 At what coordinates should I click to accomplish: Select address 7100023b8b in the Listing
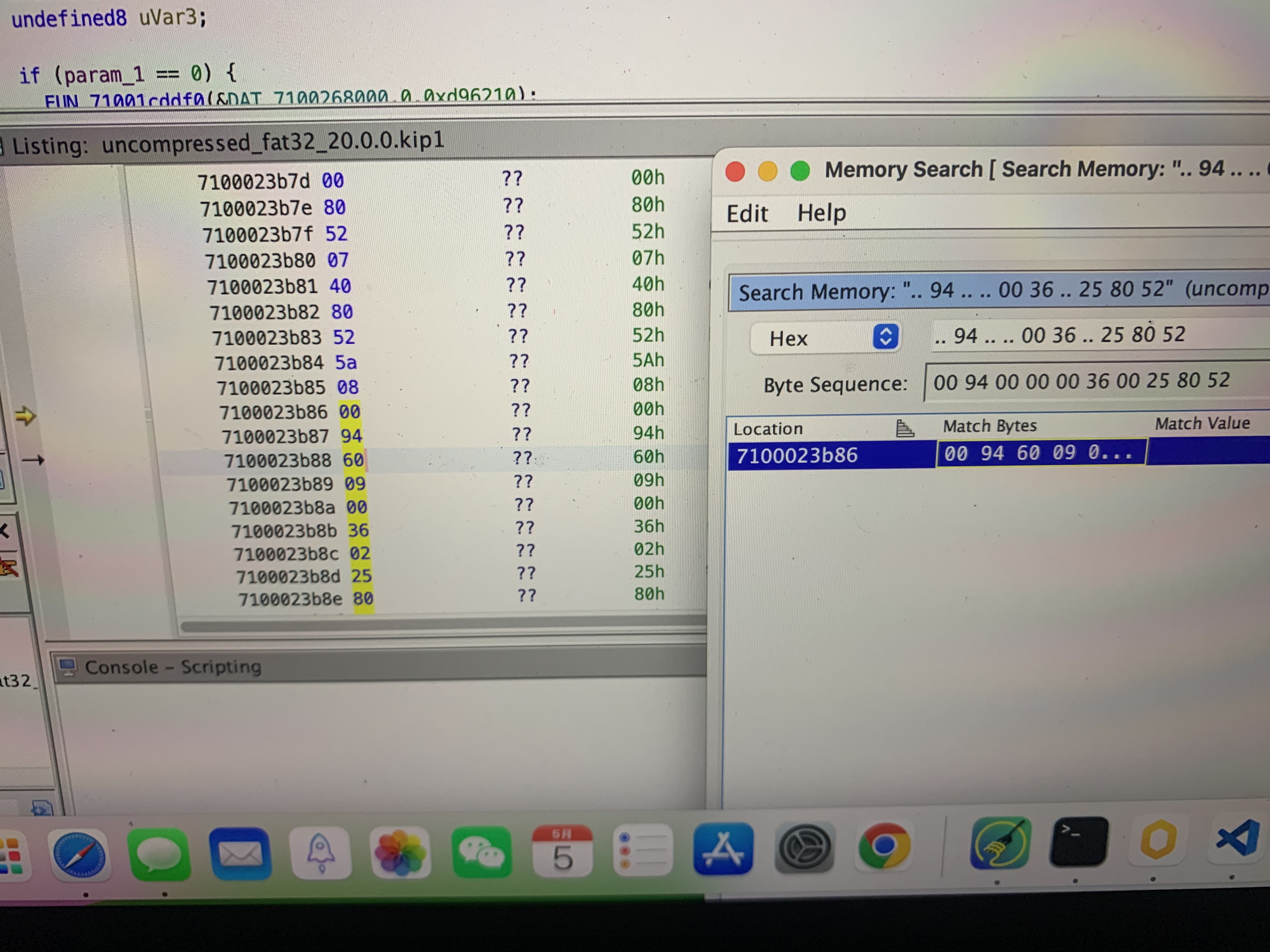pos(284,531)
